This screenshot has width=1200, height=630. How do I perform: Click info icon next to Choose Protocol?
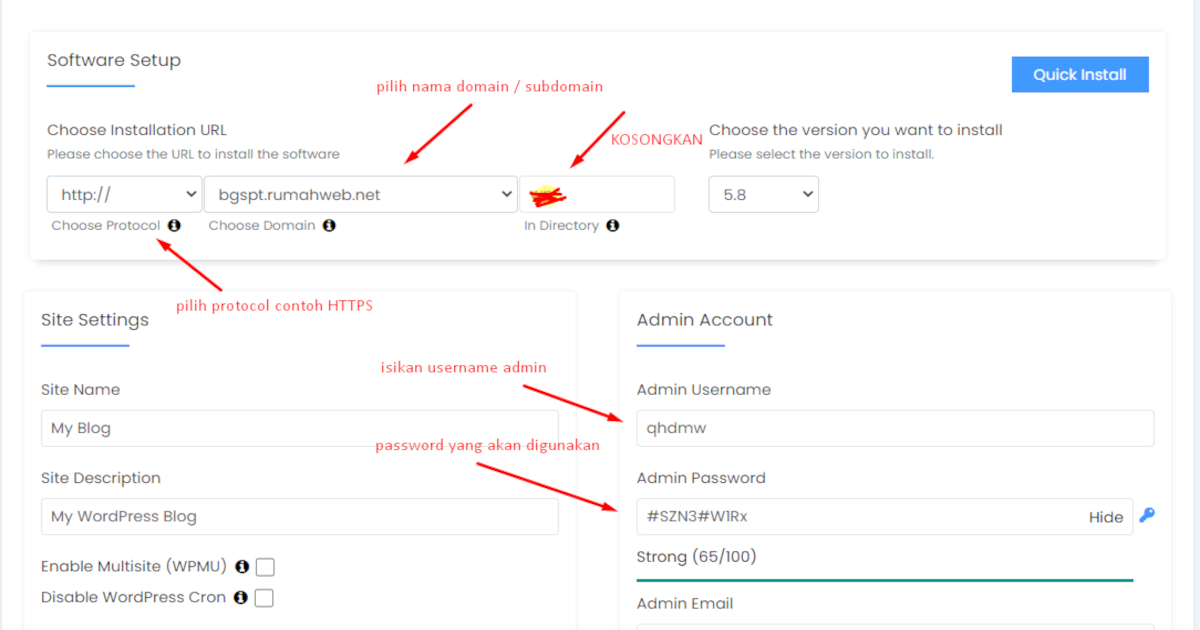tap(174, 226)
